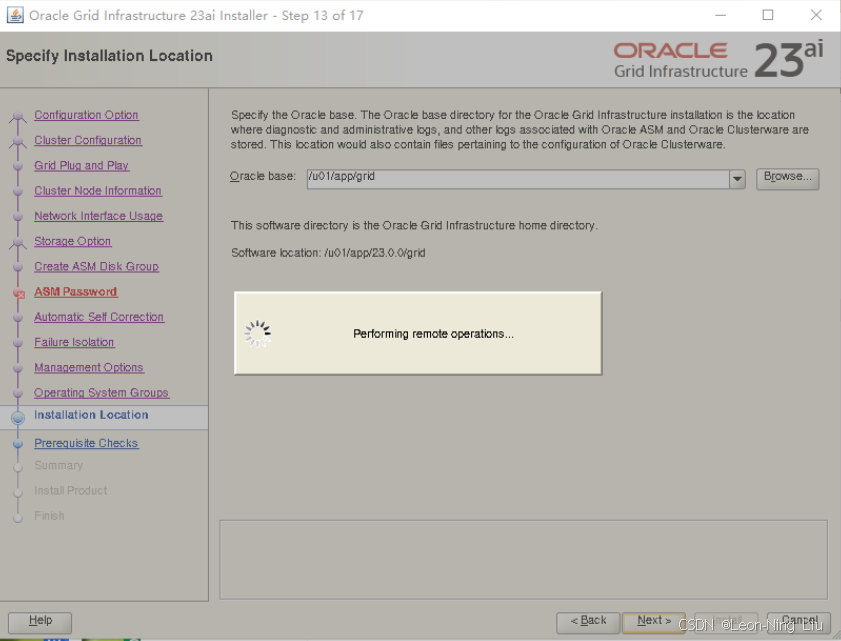Open Prerequisite Checks step
Screen dimensions: 841x641
point(86,443)
